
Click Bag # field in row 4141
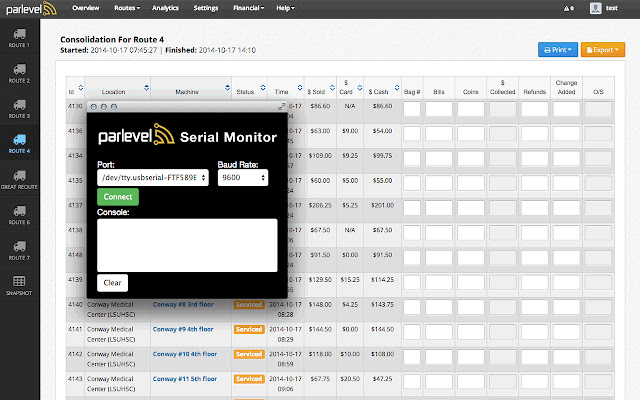412,332
